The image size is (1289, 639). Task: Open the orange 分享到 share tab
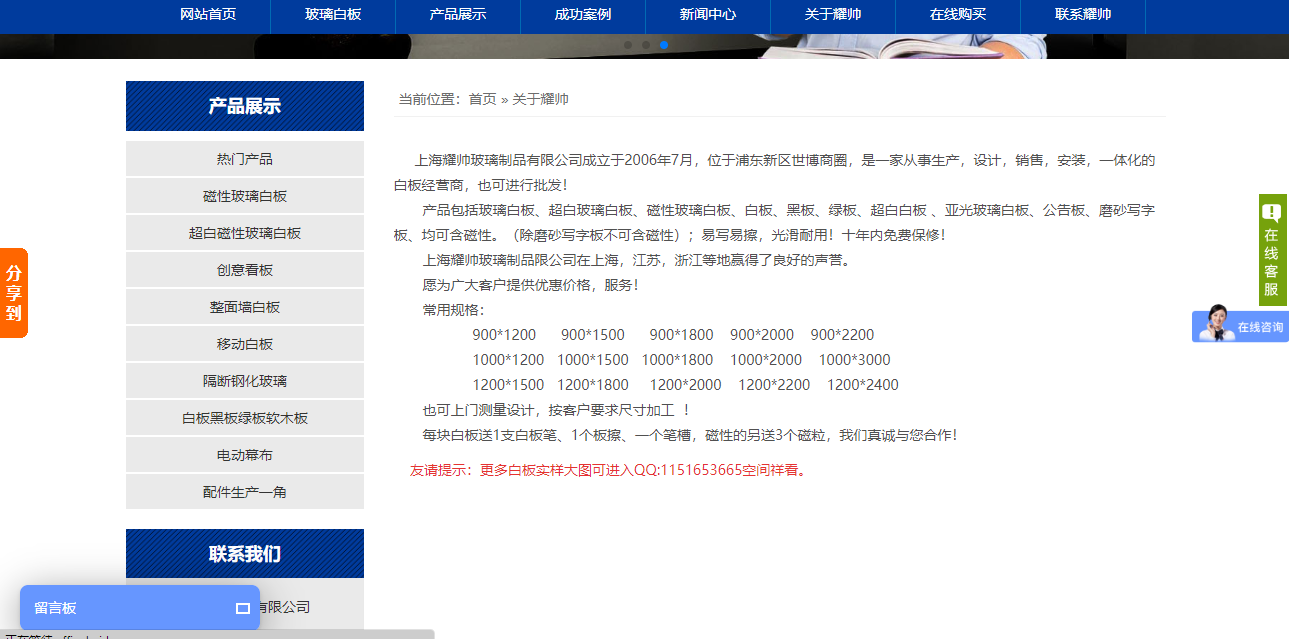pos(13,293)
